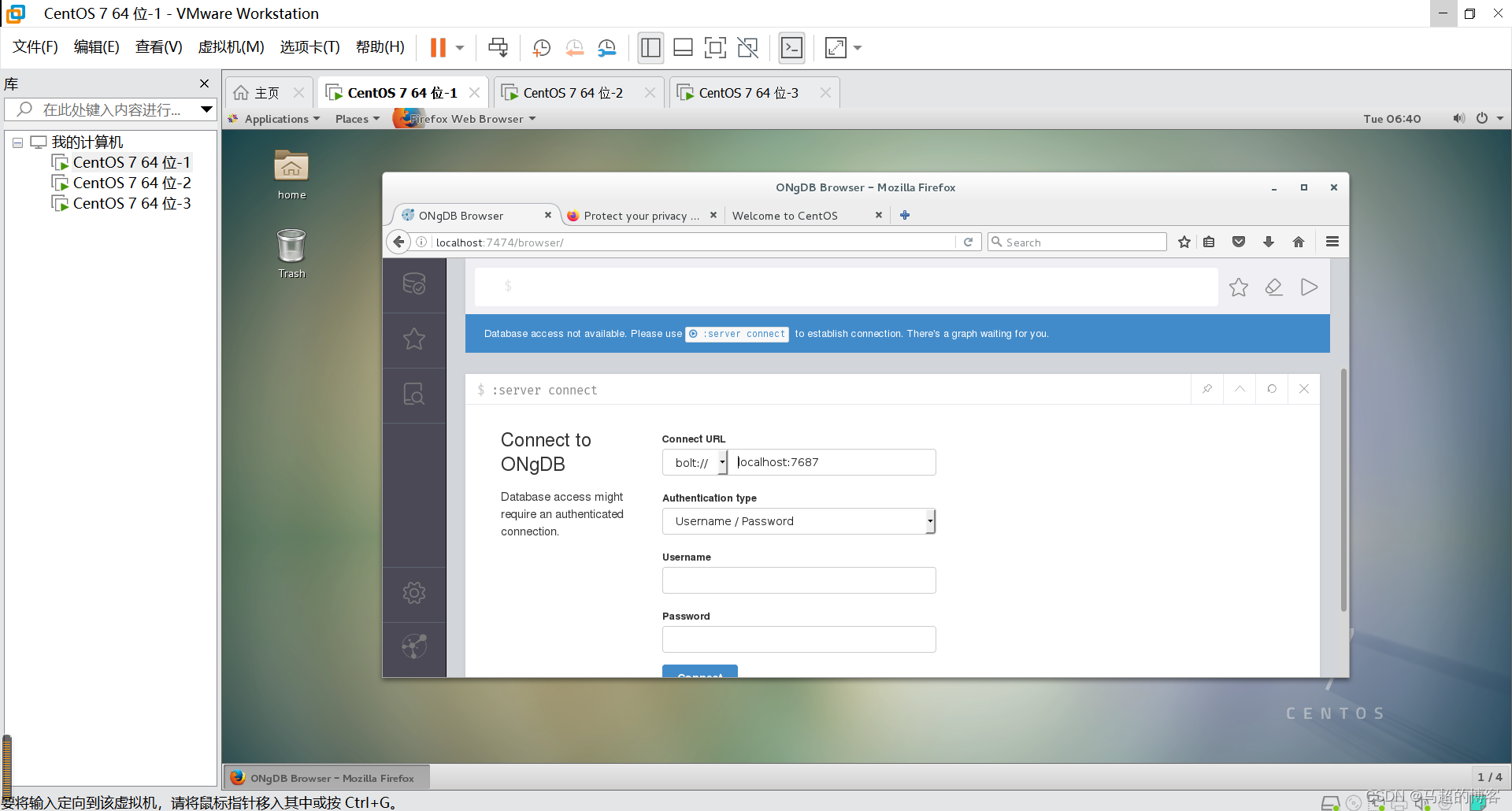Expand pause button dropdown arrow
The height and width of the screenshot is (811, 1512).
click(x=460, y=48)
